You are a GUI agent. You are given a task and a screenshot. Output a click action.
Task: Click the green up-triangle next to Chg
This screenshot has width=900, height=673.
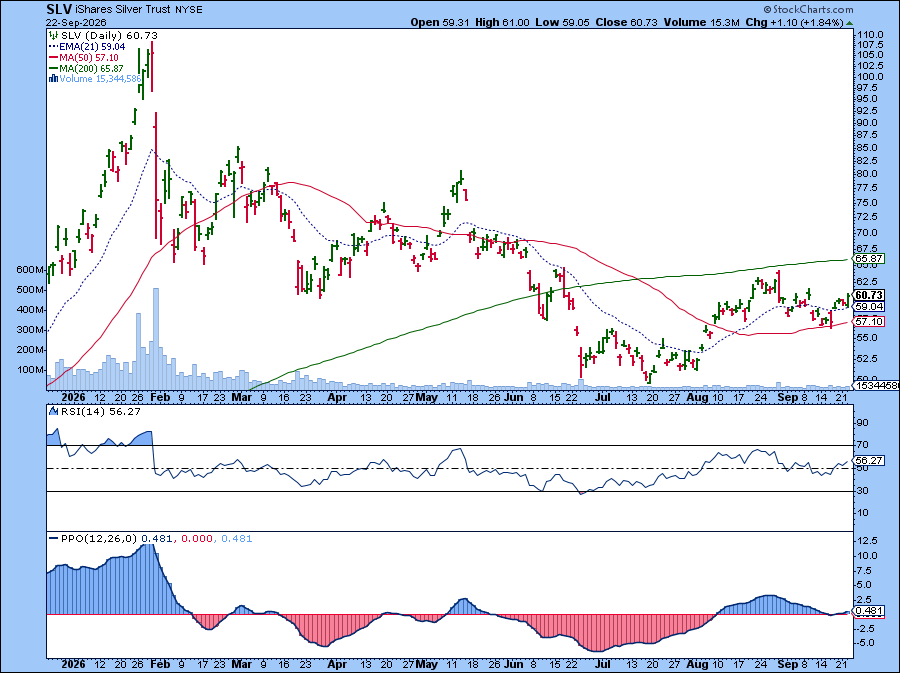coord(850,23)
